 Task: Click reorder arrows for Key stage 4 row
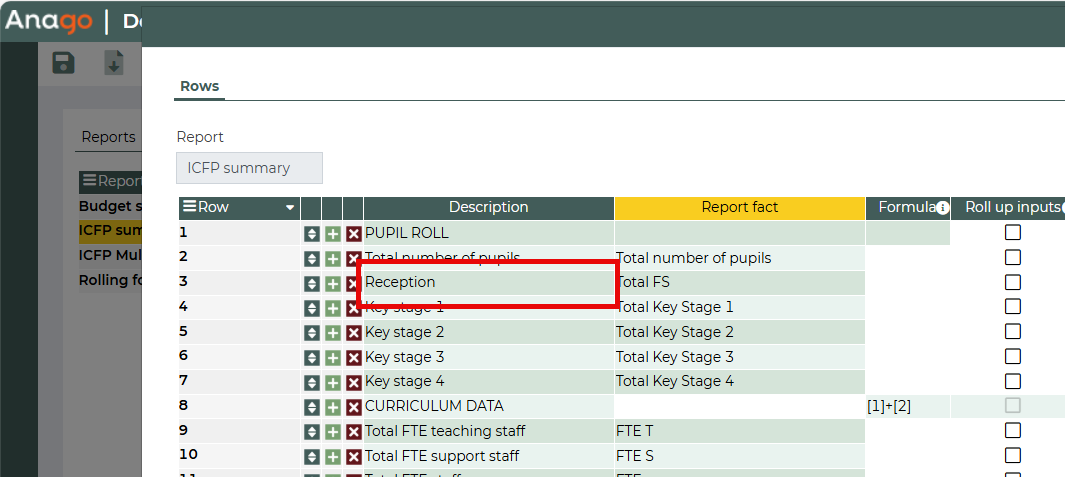pos(312,382)
